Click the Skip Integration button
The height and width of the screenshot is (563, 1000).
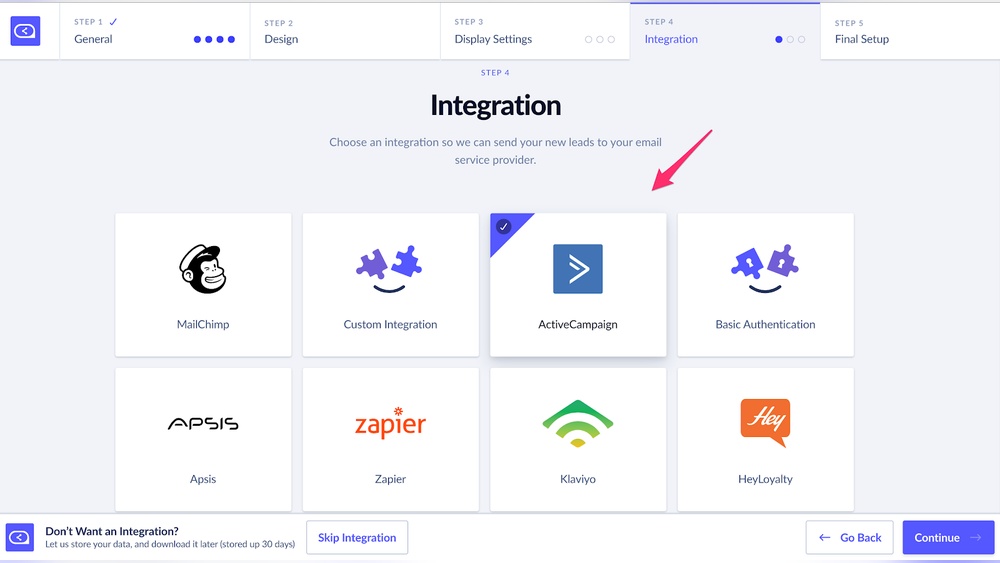[x=357, y=537]
